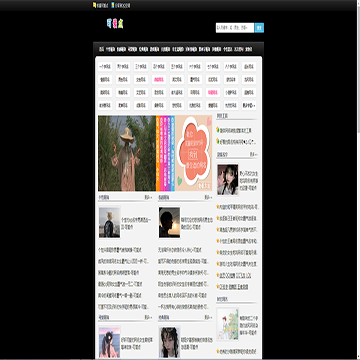This screenshot has width=360, height=360.
Task: Open the silhouette-against-sunset avatar thumbnail
Action: pos(169,223)
